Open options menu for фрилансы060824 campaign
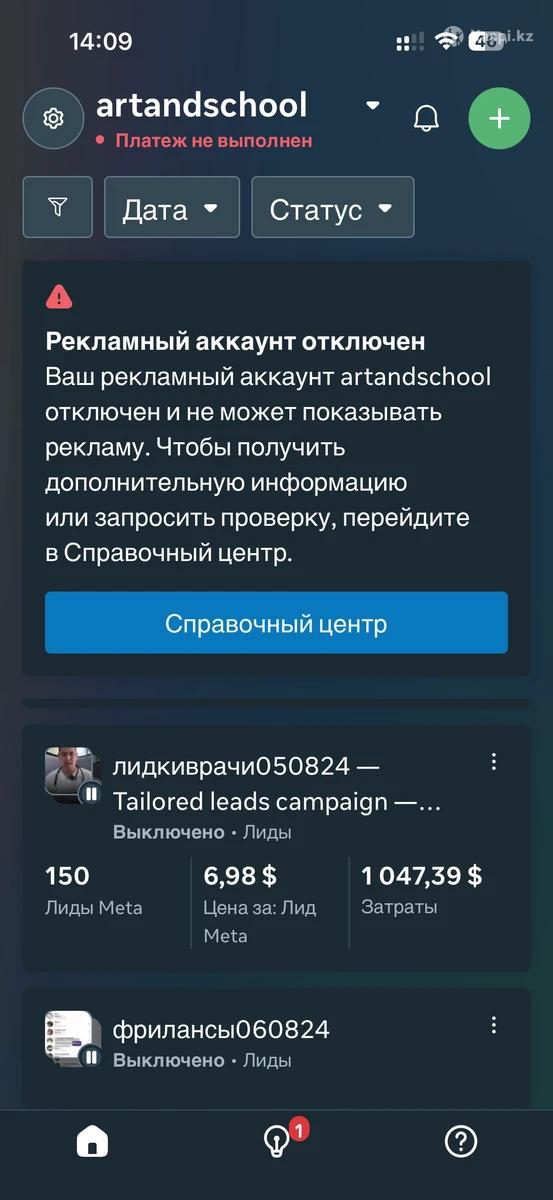Viewport: 553px width, 1200px height. coord(493,1025)
